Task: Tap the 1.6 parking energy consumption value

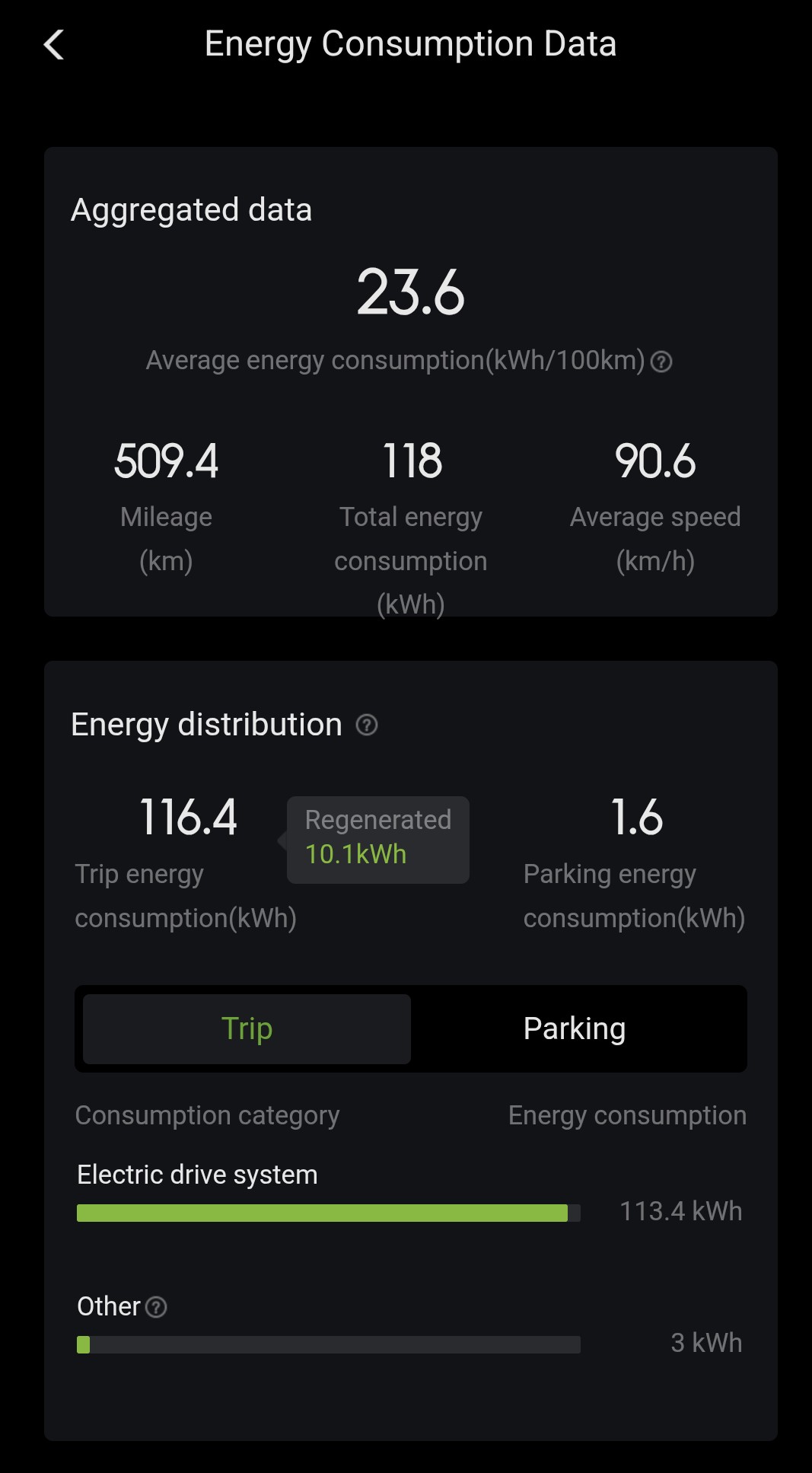Action: point(636,818)
